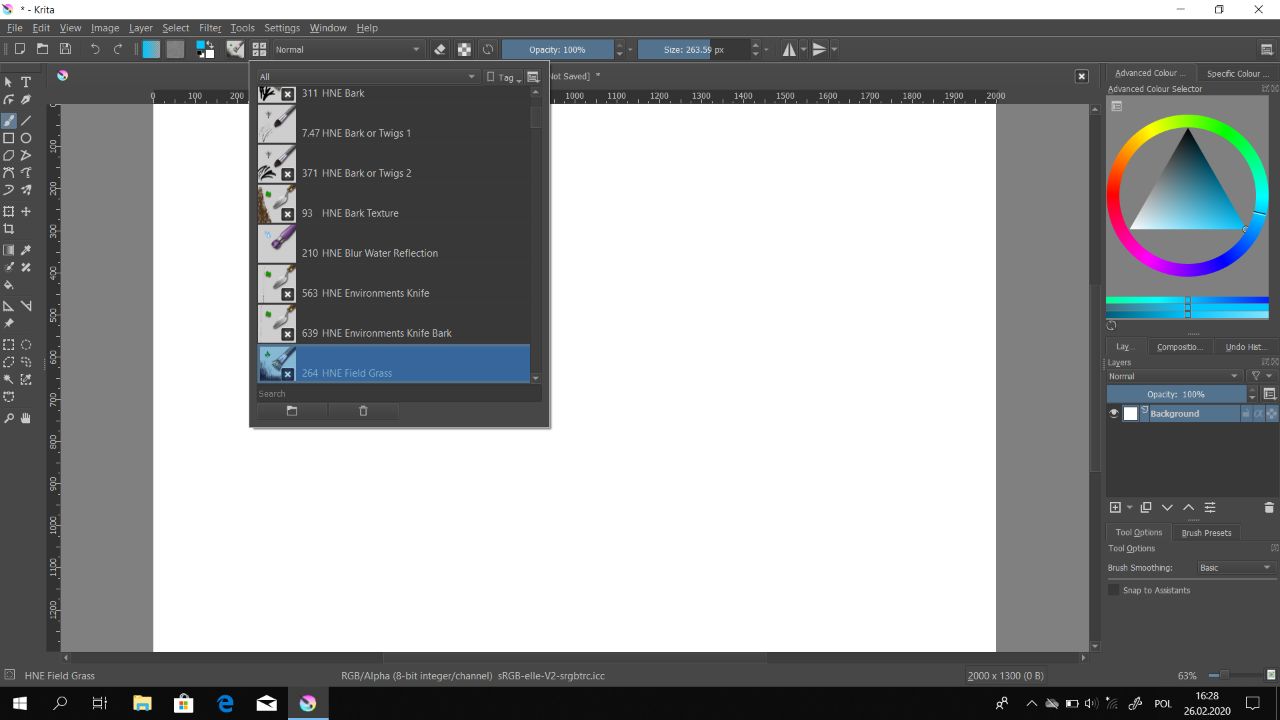Screen dimensions: 1280x720
Task: Duplicate the layer in Layers panel
Action: pos(1146,508)
